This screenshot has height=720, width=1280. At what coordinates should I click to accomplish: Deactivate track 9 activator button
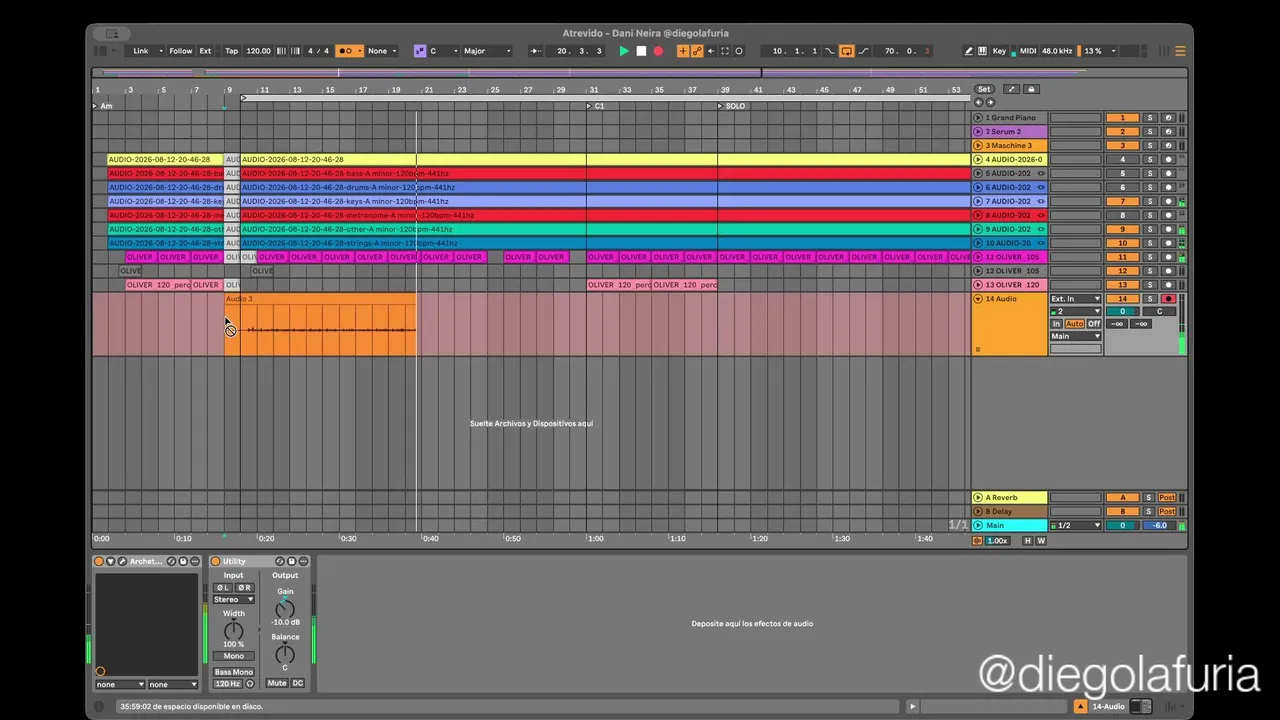(x=1123, y=229)
